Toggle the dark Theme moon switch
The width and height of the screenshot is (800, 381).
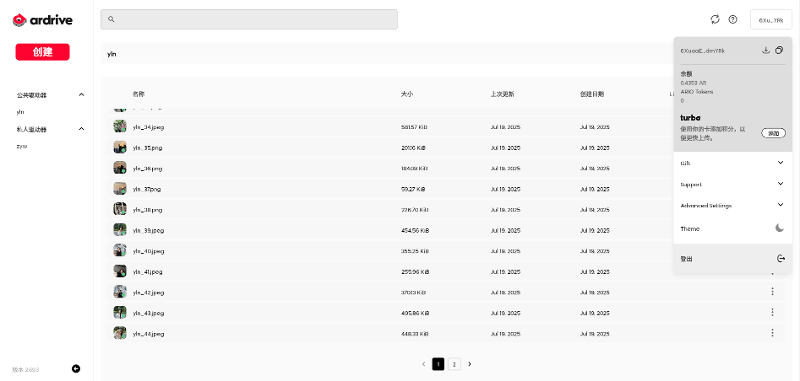click(x=780, y=228)
